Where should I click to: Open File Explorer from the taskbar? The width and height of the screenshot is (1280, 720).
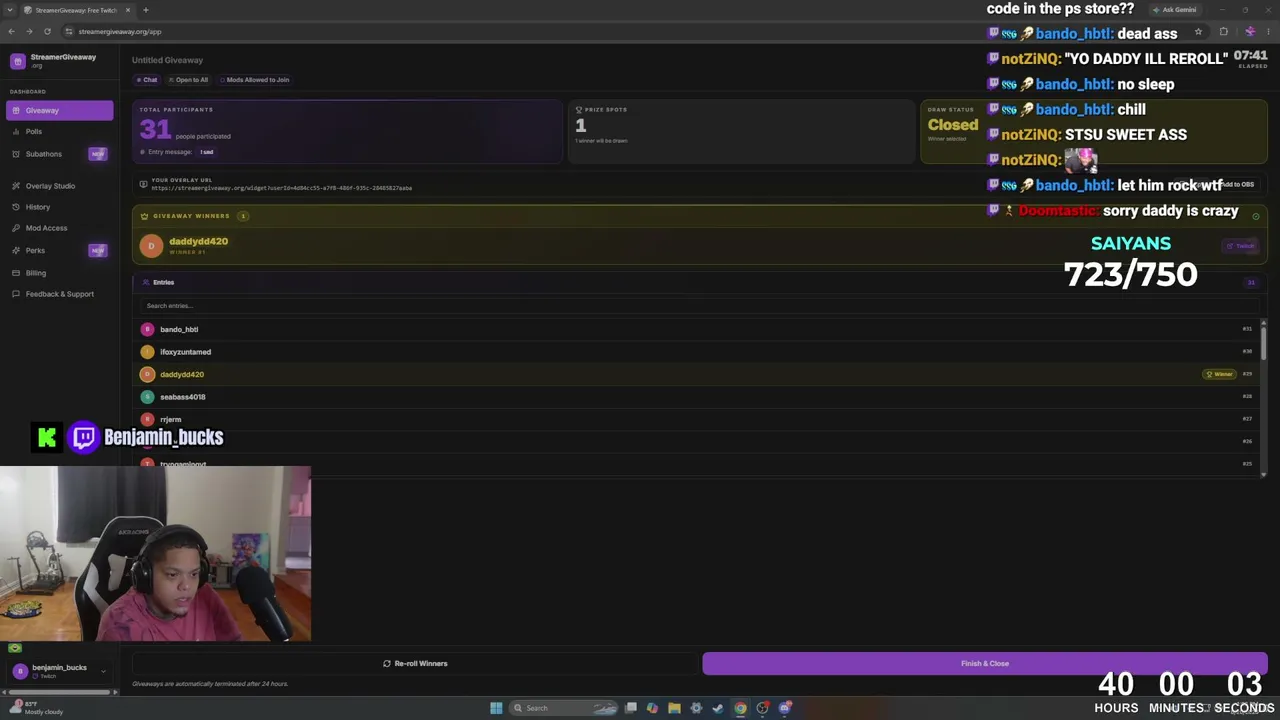click(x=674, y=708)
